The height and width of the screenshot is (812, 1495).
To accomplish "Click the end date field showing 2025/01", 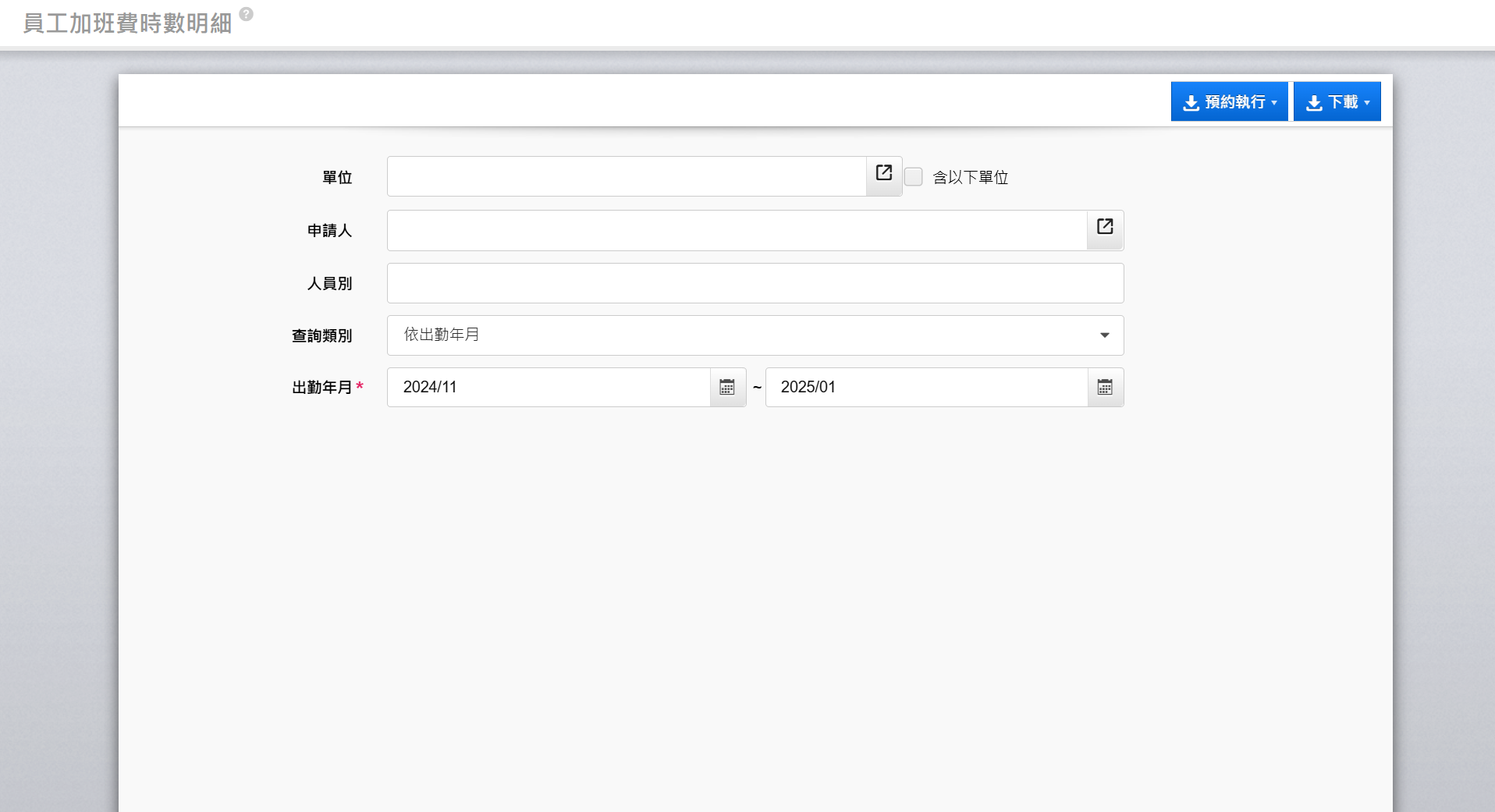I will click(x=926, y=387).
